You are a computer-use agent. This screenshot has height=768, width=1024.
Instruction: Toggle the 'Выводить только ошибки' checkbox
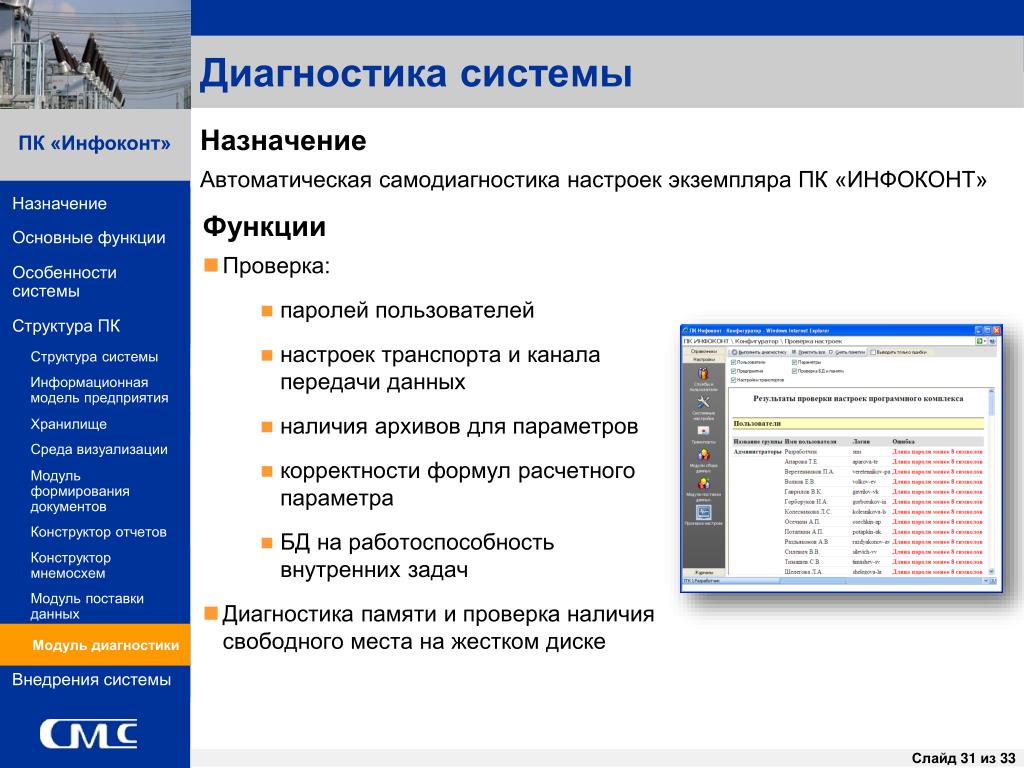coord(873,352)
